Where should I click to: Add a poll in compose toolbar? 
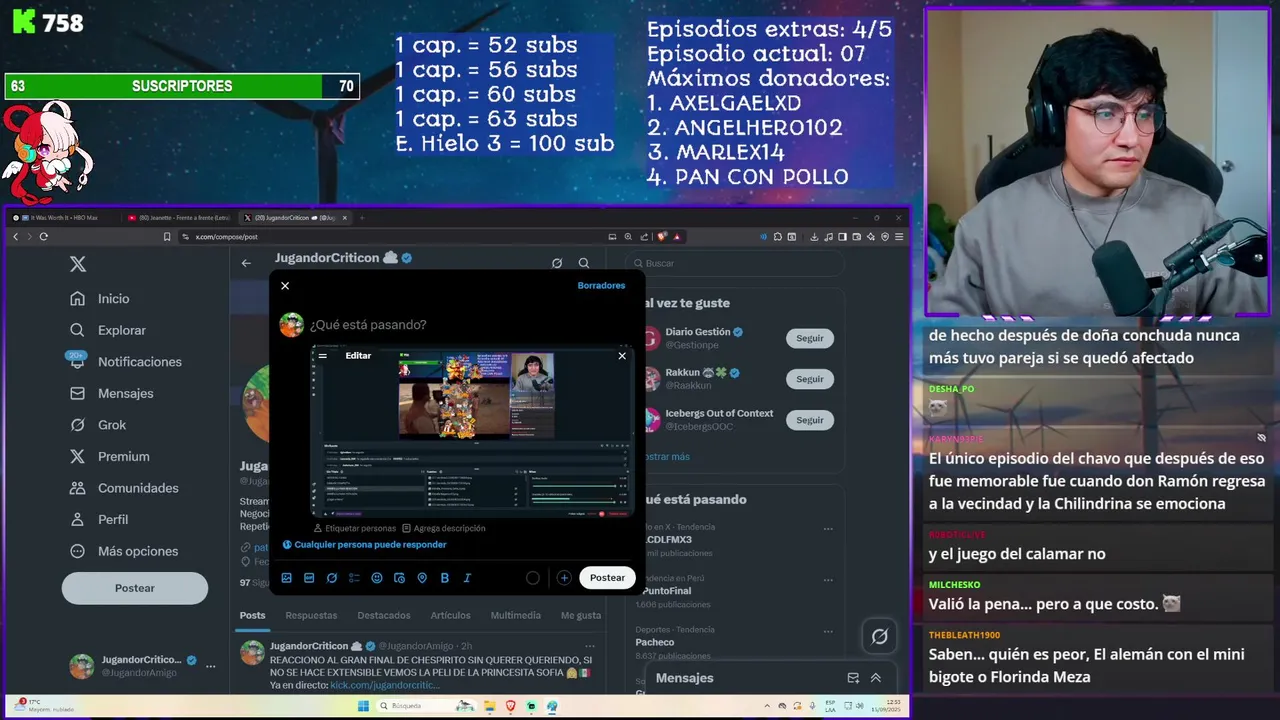pos(354,578)
